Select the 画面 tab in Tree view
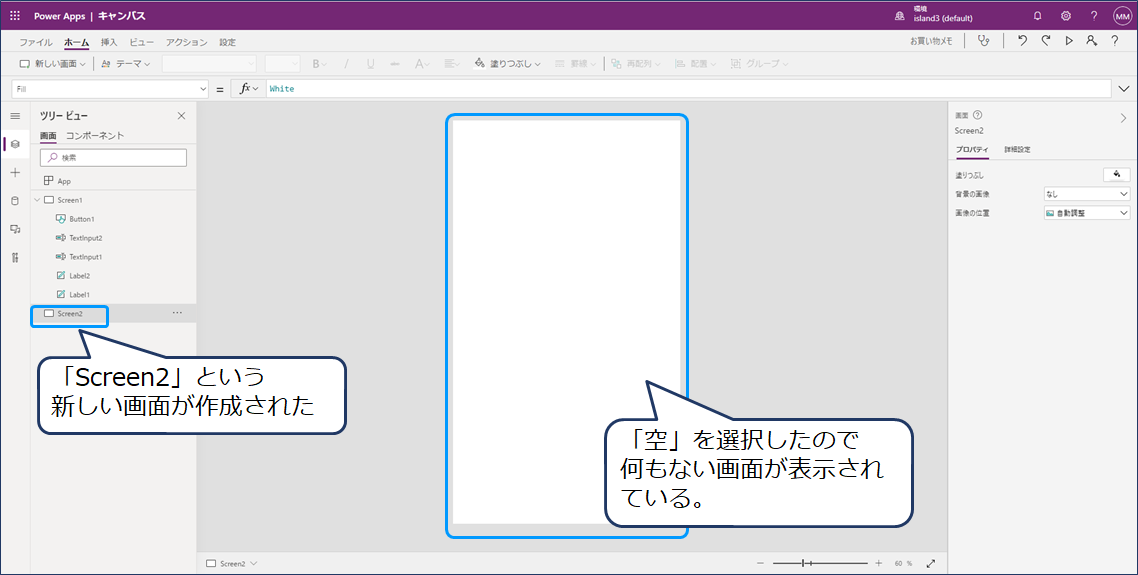This screenshot has width=1138, height=575. click(48, 136)
